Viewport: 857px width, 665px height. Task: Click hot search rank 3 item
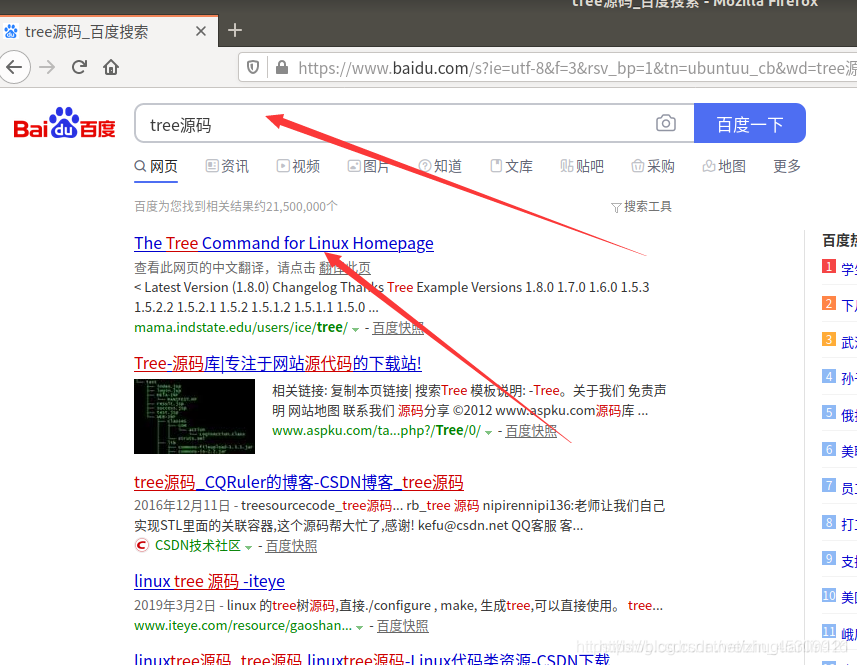(x=840, y=341)
